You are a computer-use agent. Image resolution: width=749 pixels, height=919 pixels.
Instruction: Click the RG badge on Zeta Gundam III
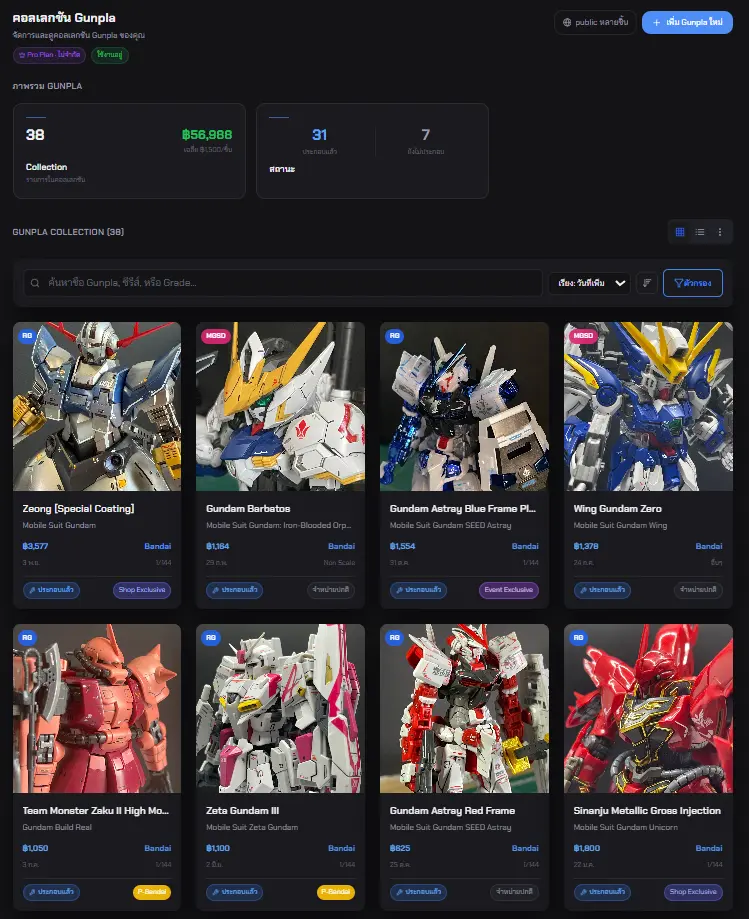211,638
